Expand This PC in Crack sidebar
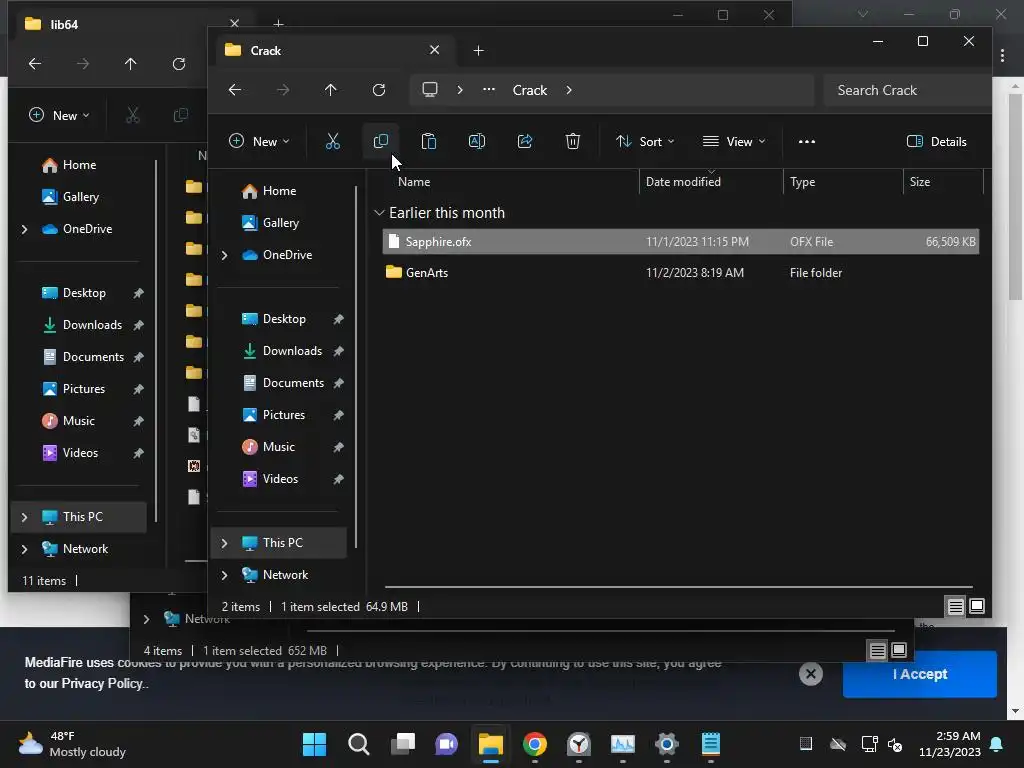 coord(224,543)
